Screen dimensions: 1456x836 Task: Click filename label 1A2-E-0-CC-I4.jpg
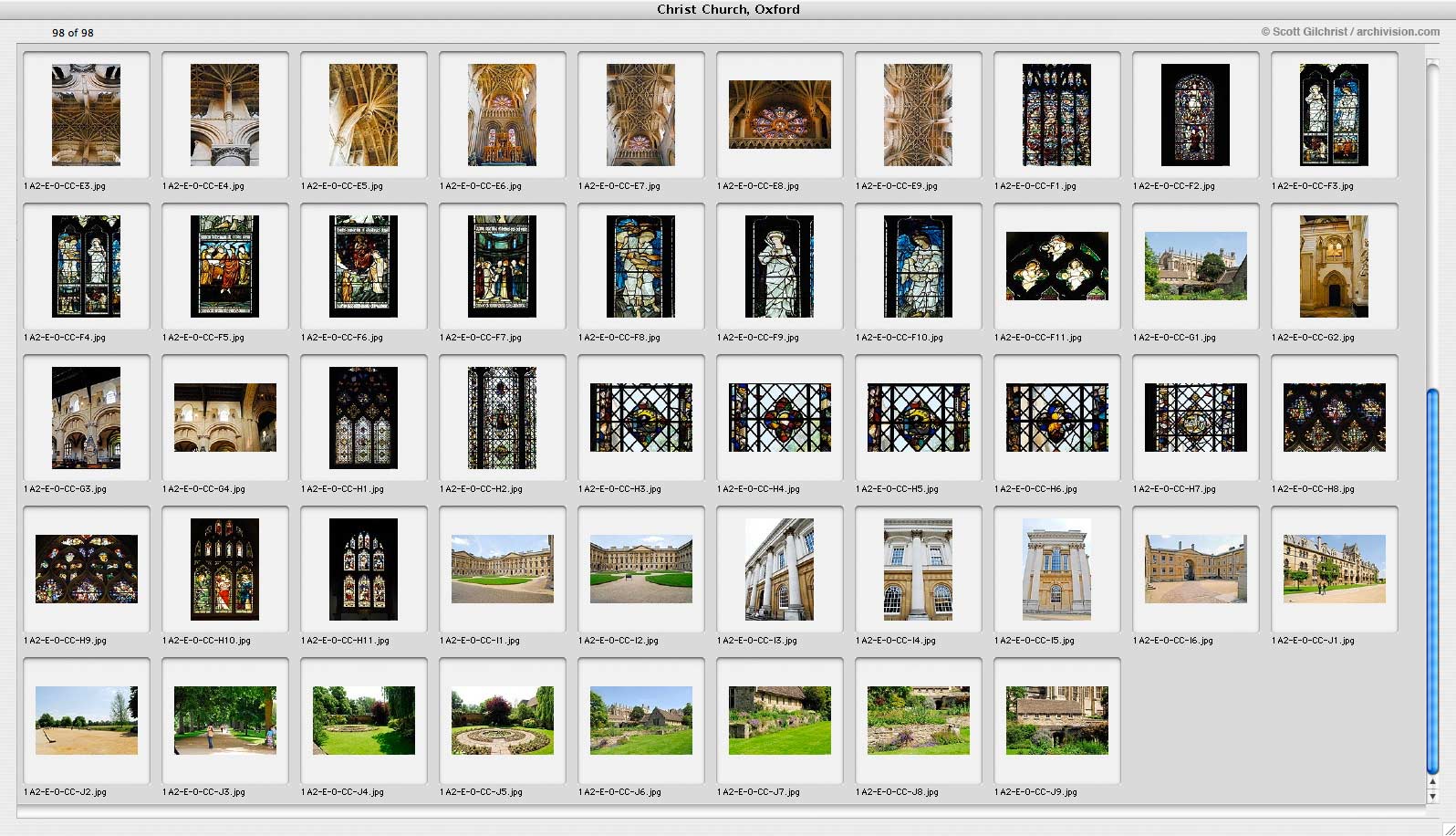pos(896,641)
